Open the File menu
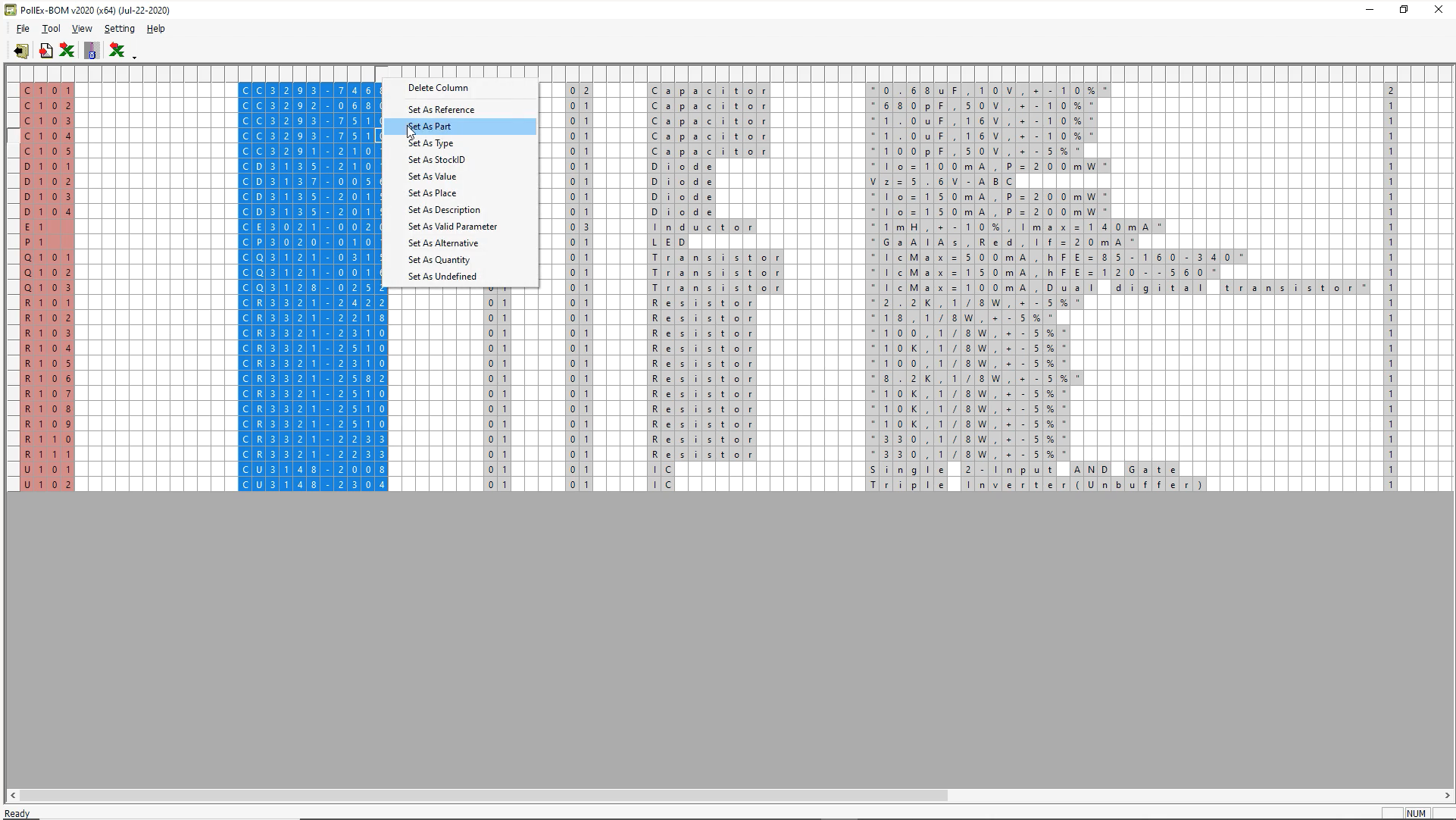Image resolution: width=1456 pixels, height=820 pixels. tap(23, 29)
